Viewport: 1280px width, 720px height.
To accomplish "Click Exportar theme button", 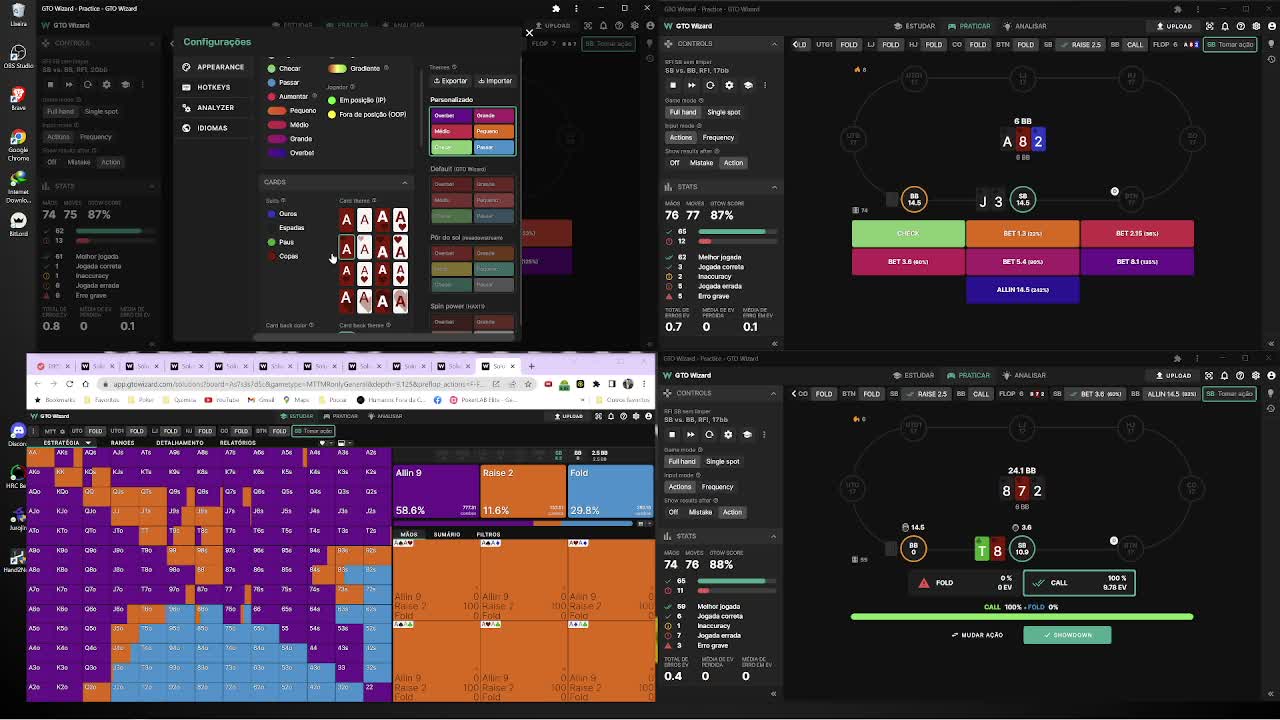I will [x=450, y=81].
